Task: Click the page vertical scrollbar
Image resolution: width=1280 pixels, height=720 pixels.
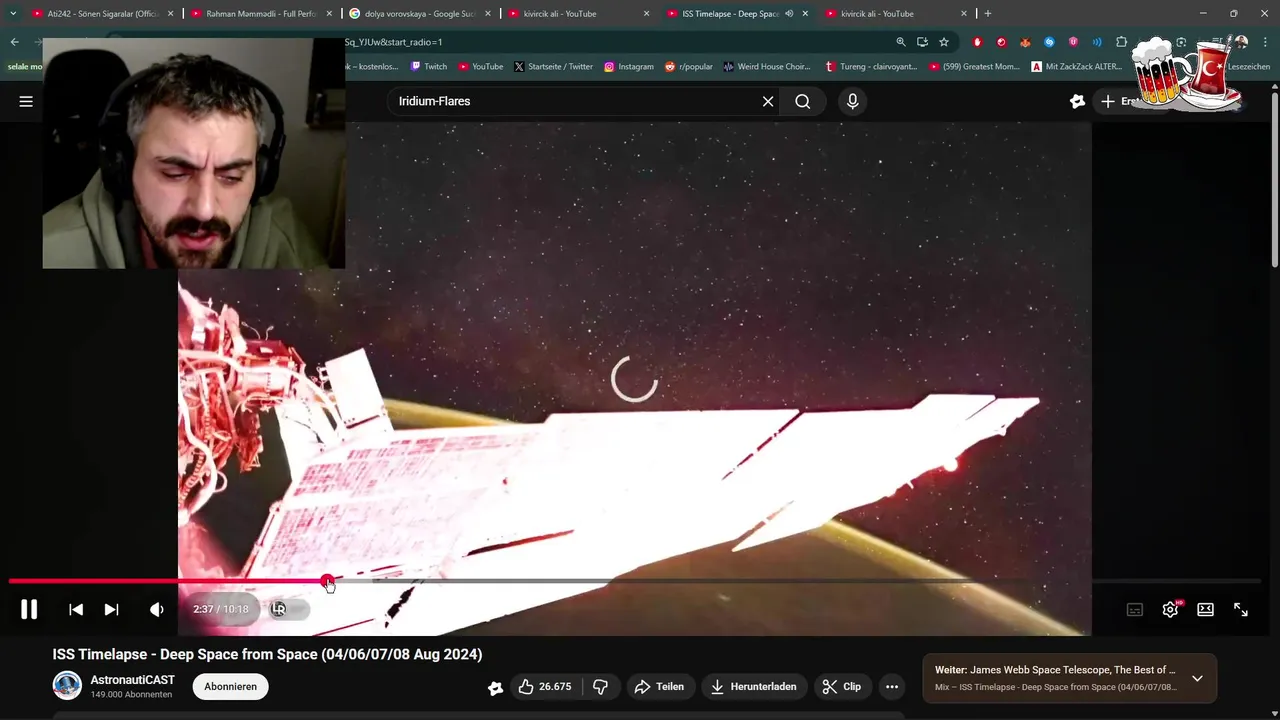Action: coord(1274,180)
